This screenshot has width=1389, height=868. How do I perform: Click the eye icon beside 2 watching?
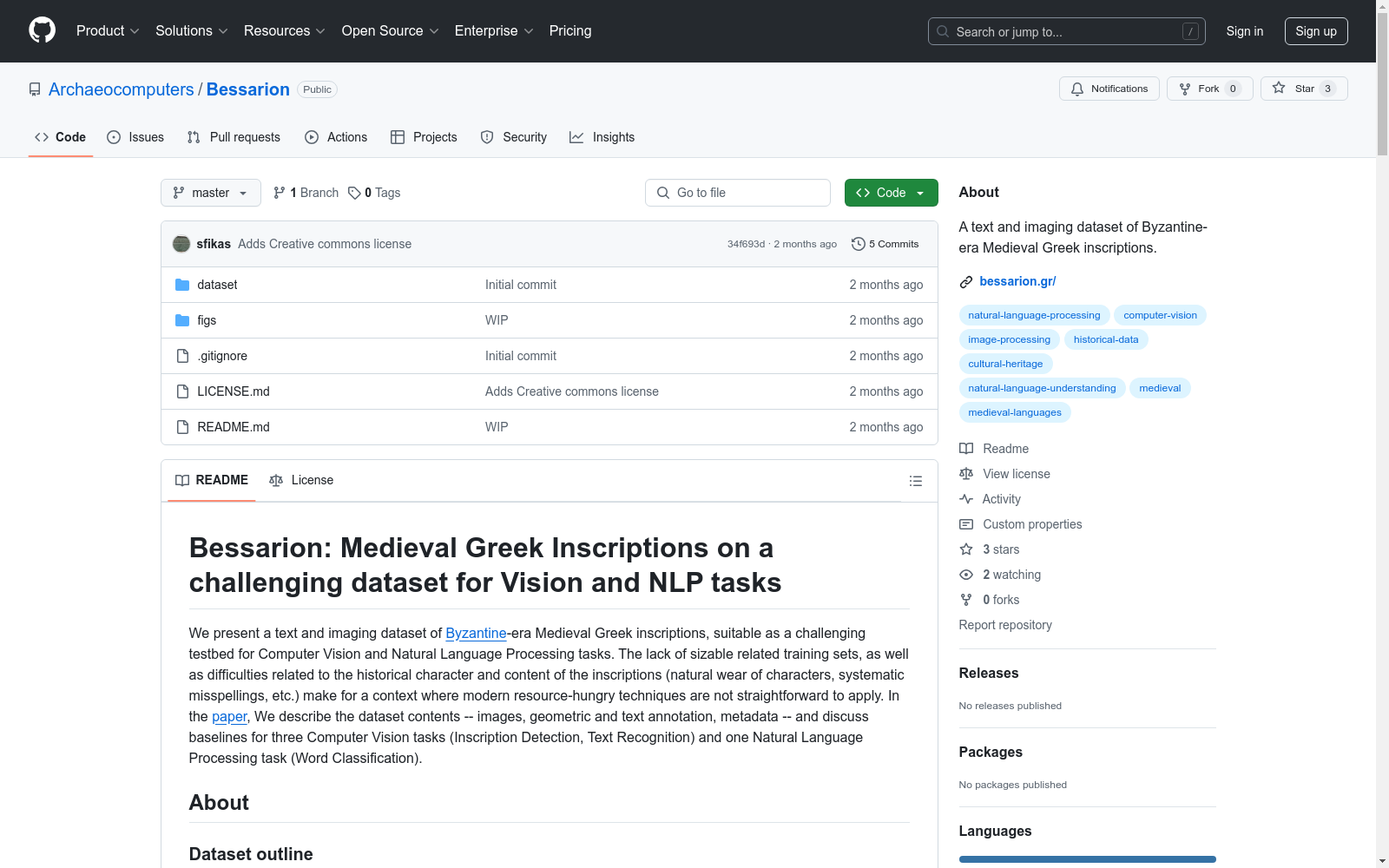tap(966, 575)
